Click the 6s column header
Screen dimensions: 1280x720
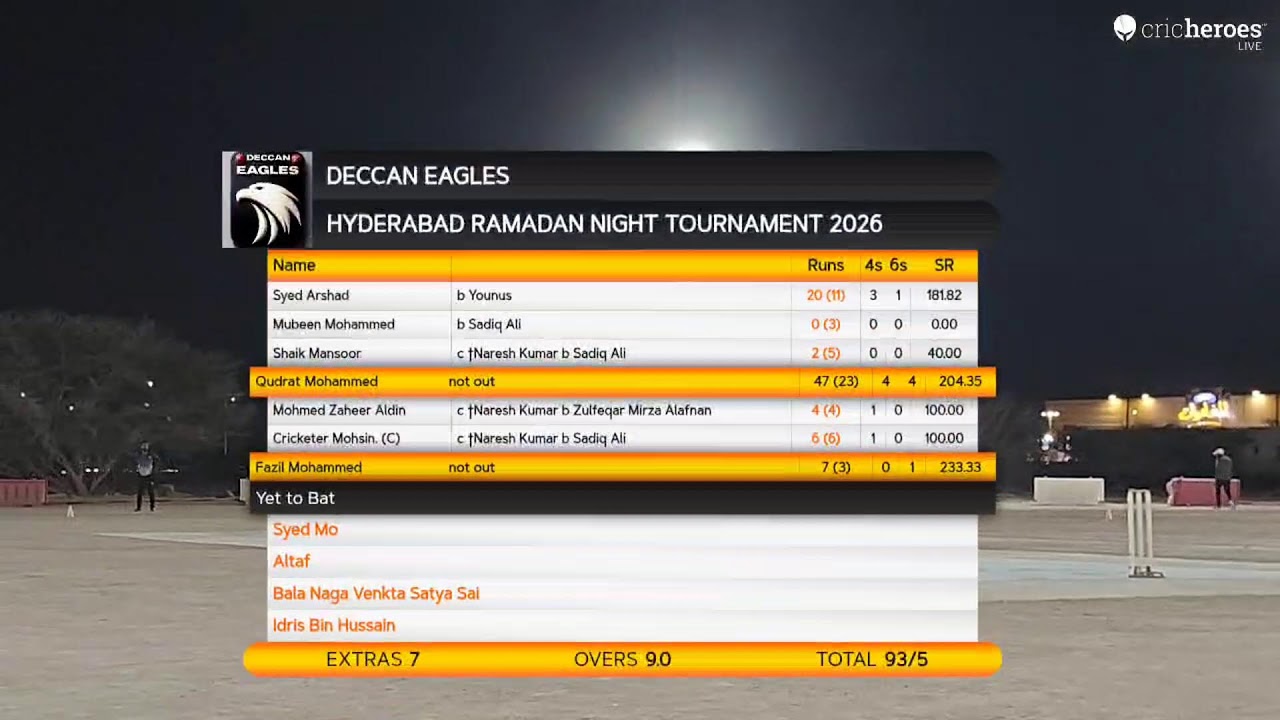click(x=898, y=265)
